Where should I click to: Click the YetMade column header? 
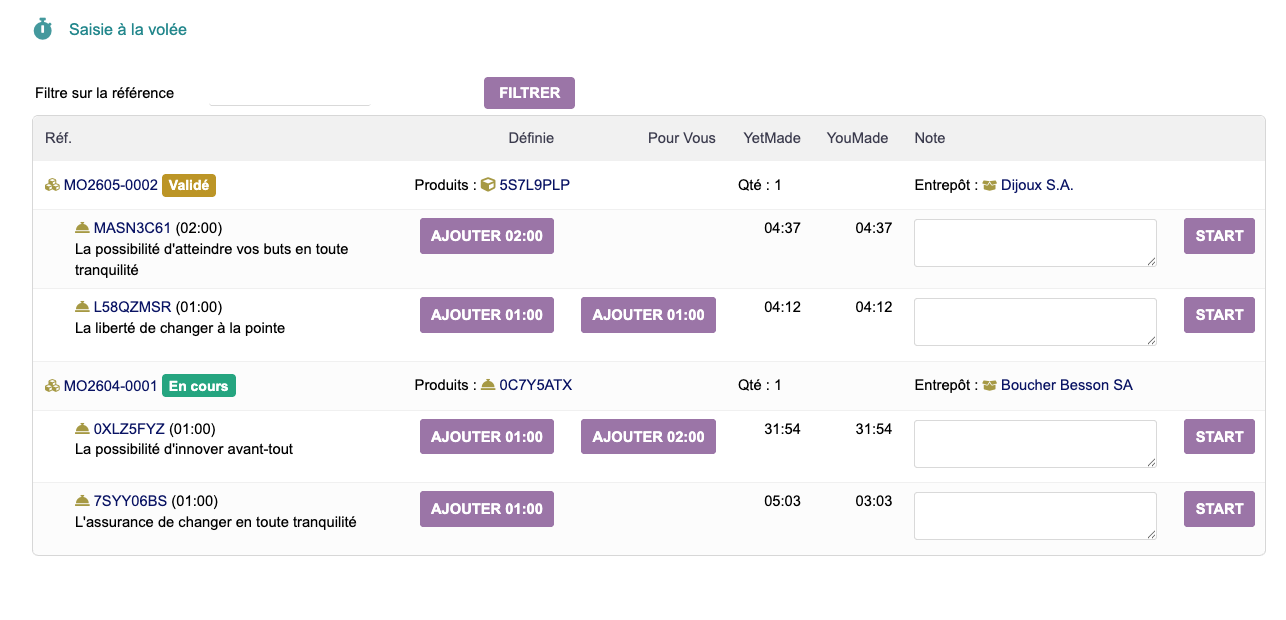(x=772, y=138)
